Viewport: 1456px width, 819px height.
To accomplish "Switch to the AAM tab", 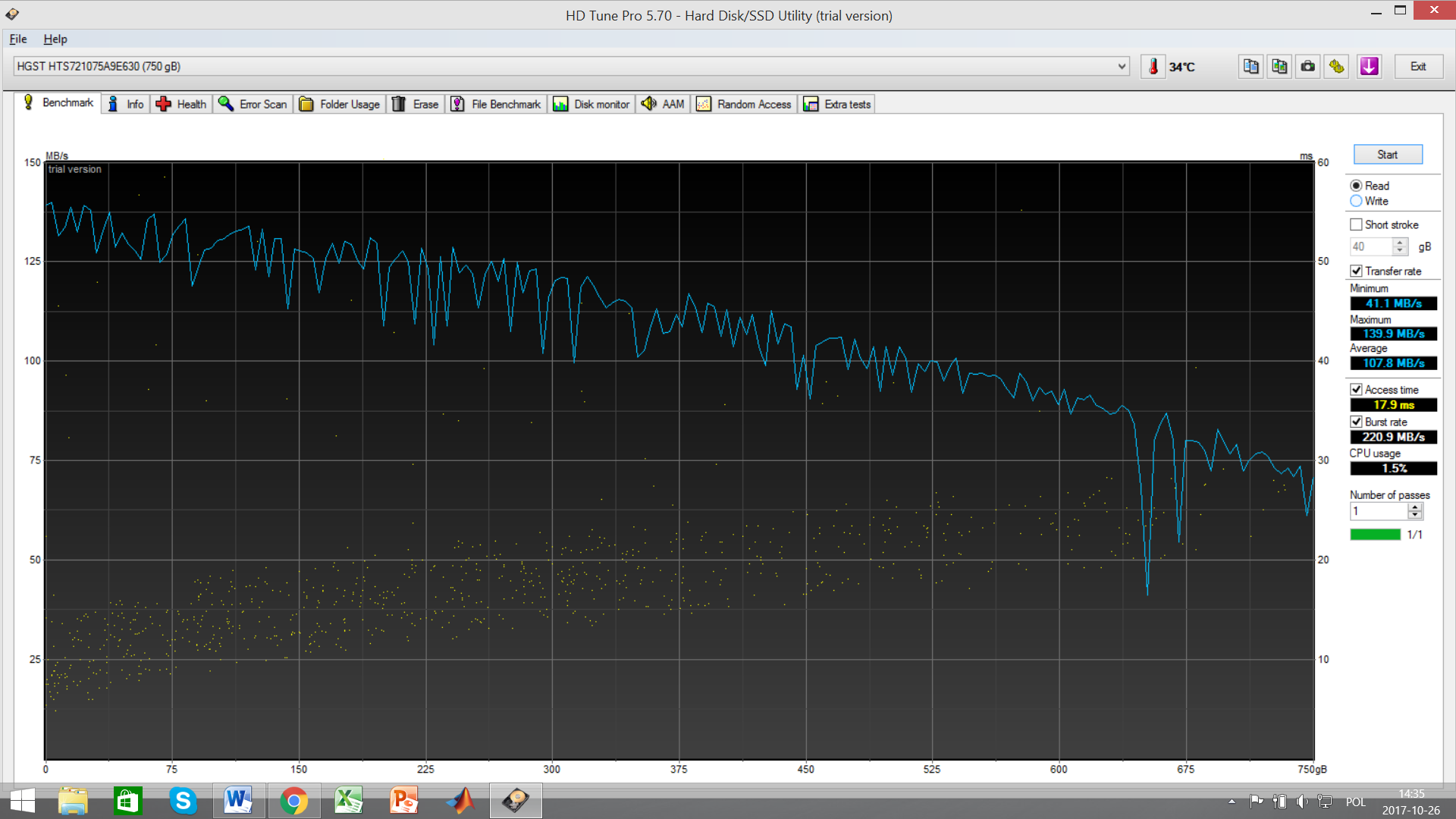I will [x=663, y=104].
